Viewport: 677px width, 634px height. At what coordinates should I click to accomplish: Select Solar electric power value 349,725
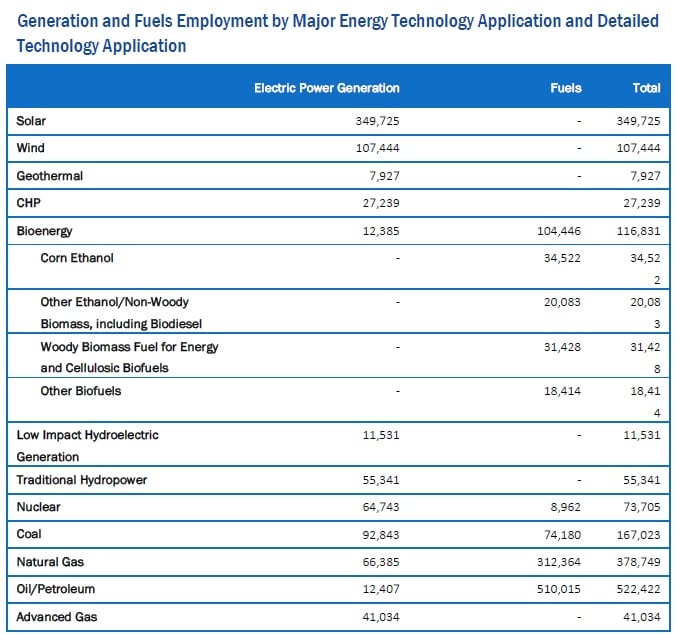point(377,121)
